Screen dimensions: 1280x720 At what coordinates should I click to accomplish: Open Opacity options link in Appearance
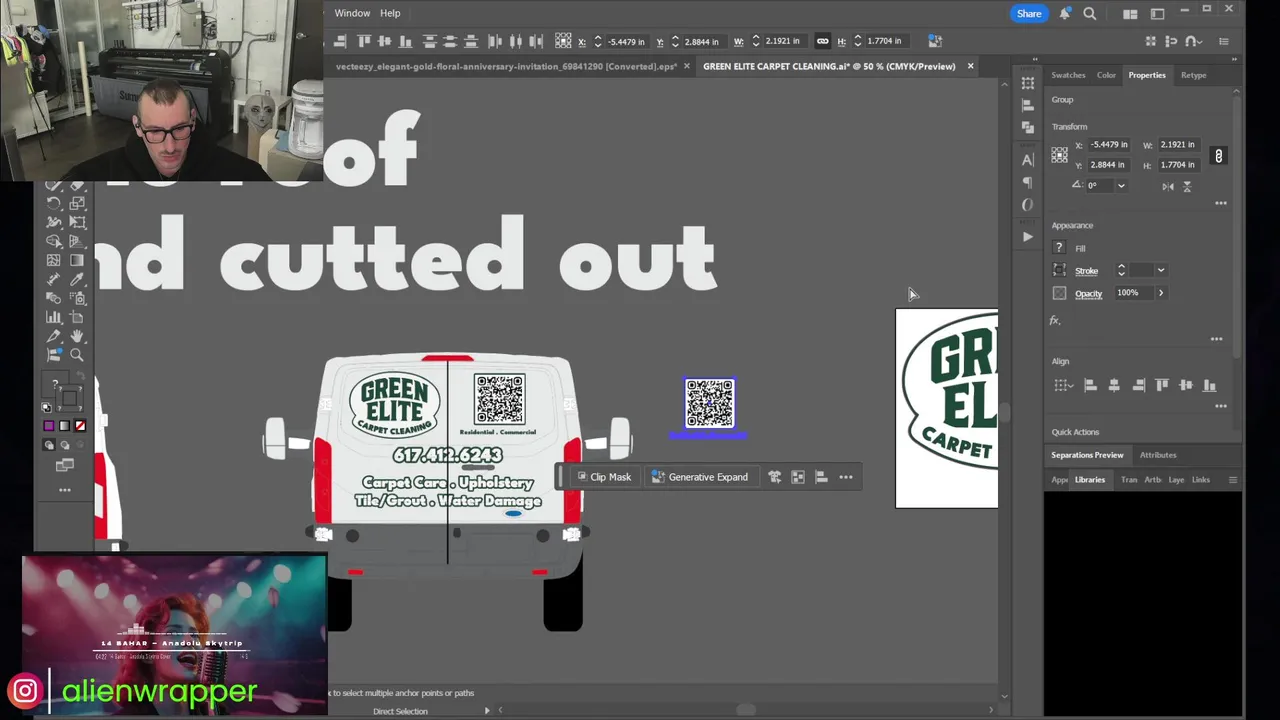click(1088, 294)
